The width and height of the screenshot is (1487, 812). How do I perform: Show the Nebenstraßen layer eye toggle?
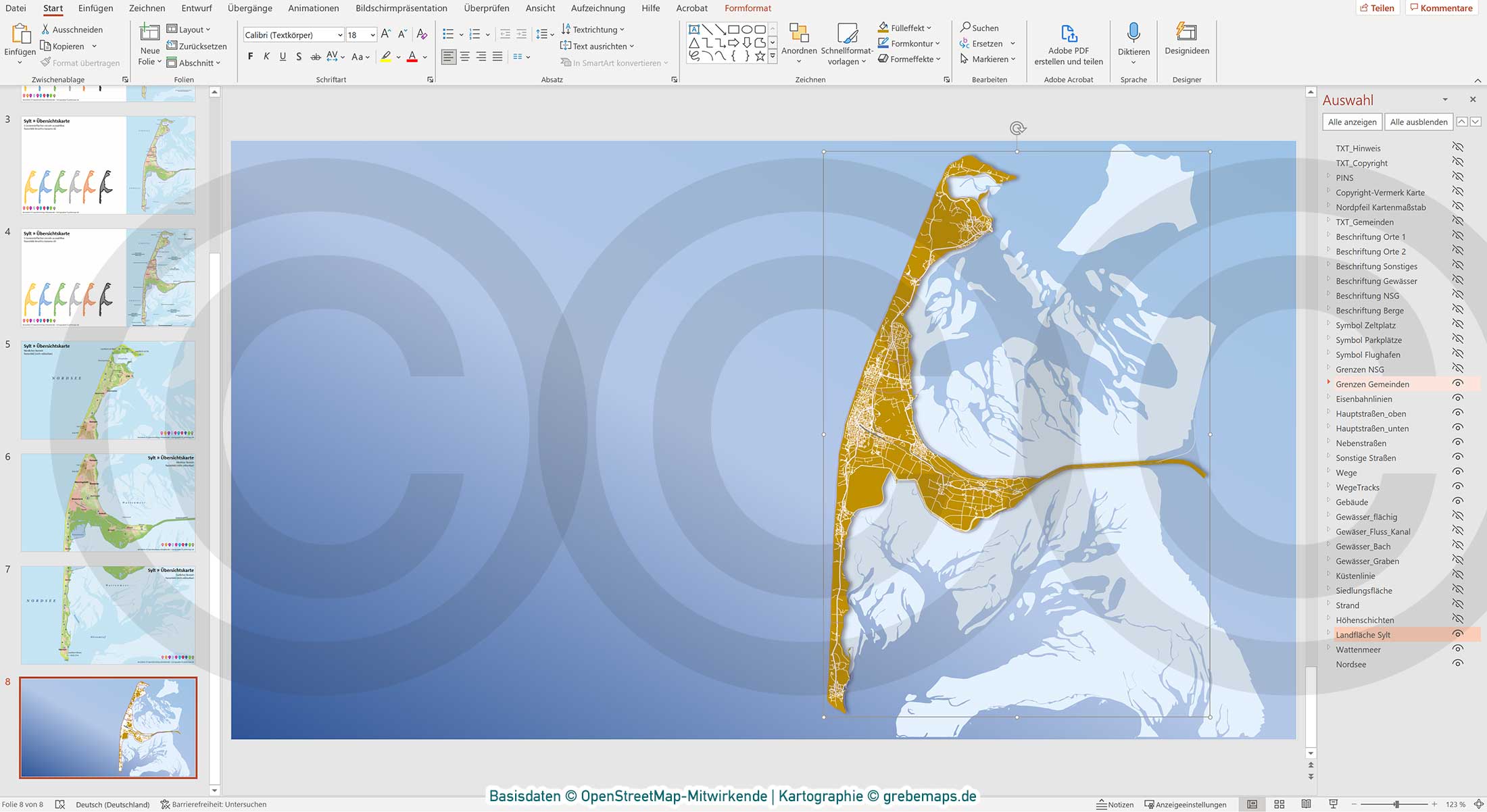[x=1458, y=442]
